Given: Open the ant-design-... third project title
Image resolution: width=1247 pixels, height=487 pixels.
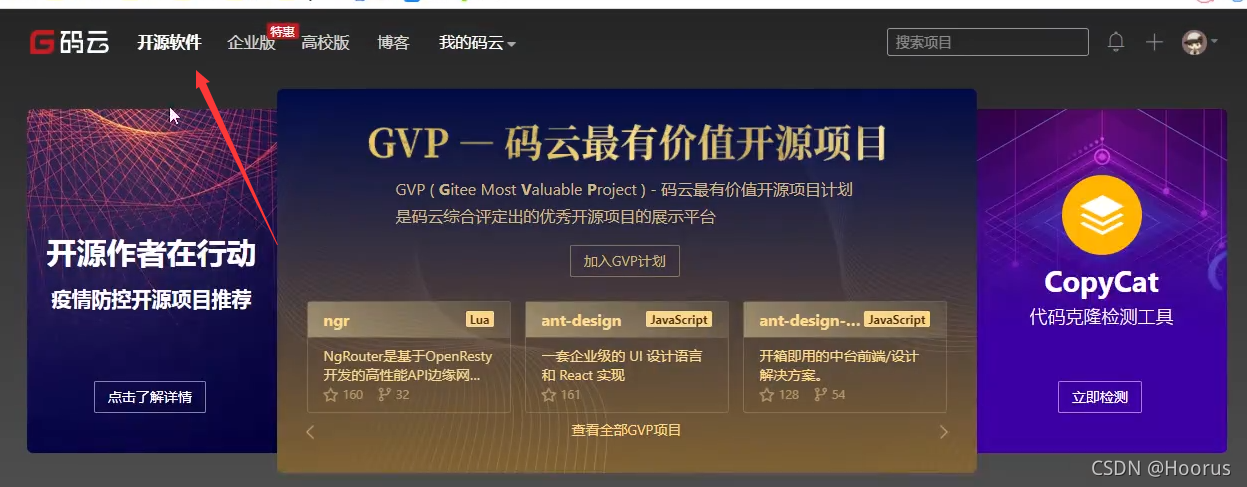Looking at the screenshot, I should tap(809, 321).
